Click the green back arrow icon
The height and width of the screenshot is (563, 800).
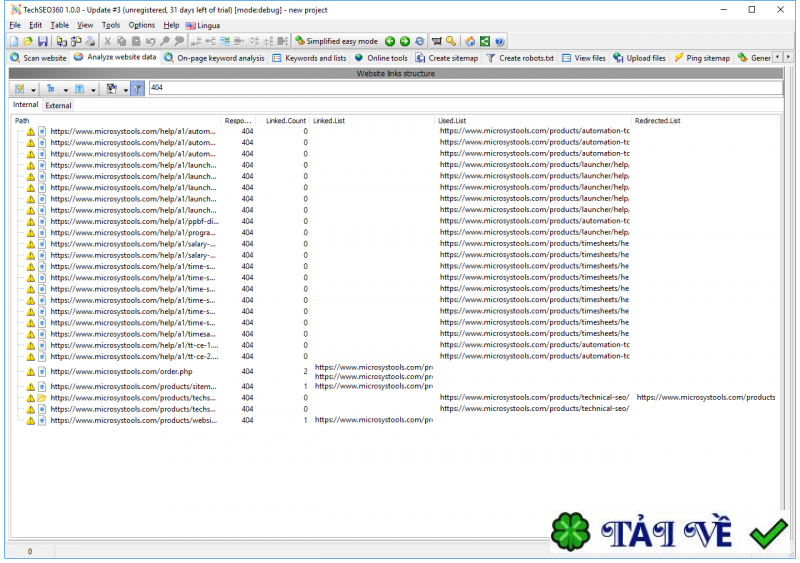pyautogui.click(x=390, y=41)
